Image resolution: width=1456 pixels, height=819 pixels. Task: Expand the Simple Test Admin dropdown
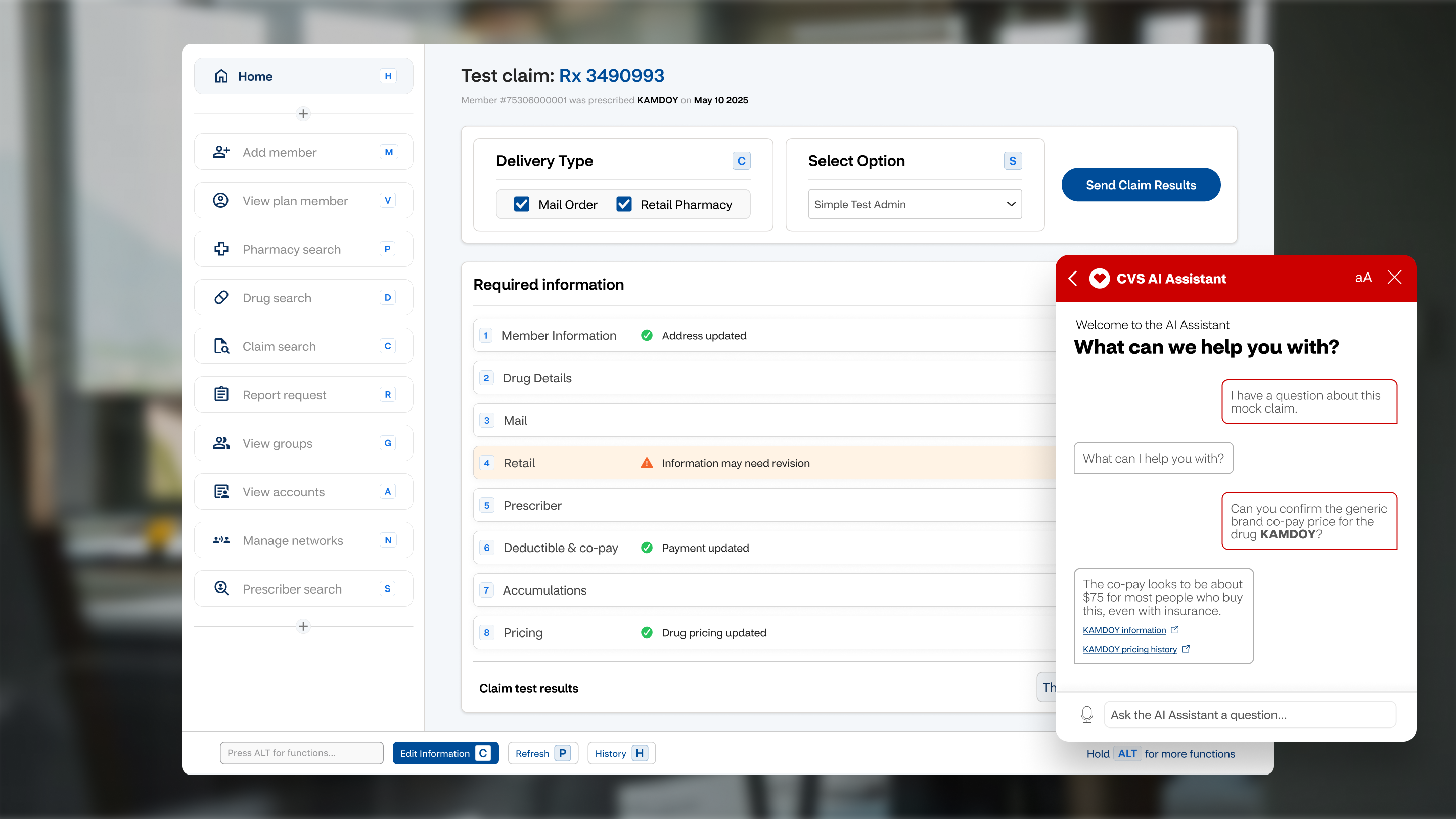(915, 204)
